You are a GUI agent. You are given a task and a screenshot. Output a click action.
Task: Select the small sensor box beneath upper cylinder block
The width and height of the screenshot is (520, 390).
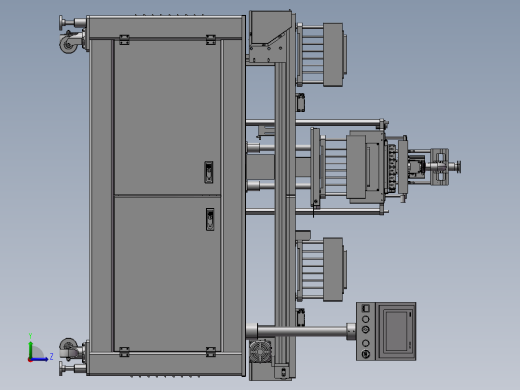[301, 102]
